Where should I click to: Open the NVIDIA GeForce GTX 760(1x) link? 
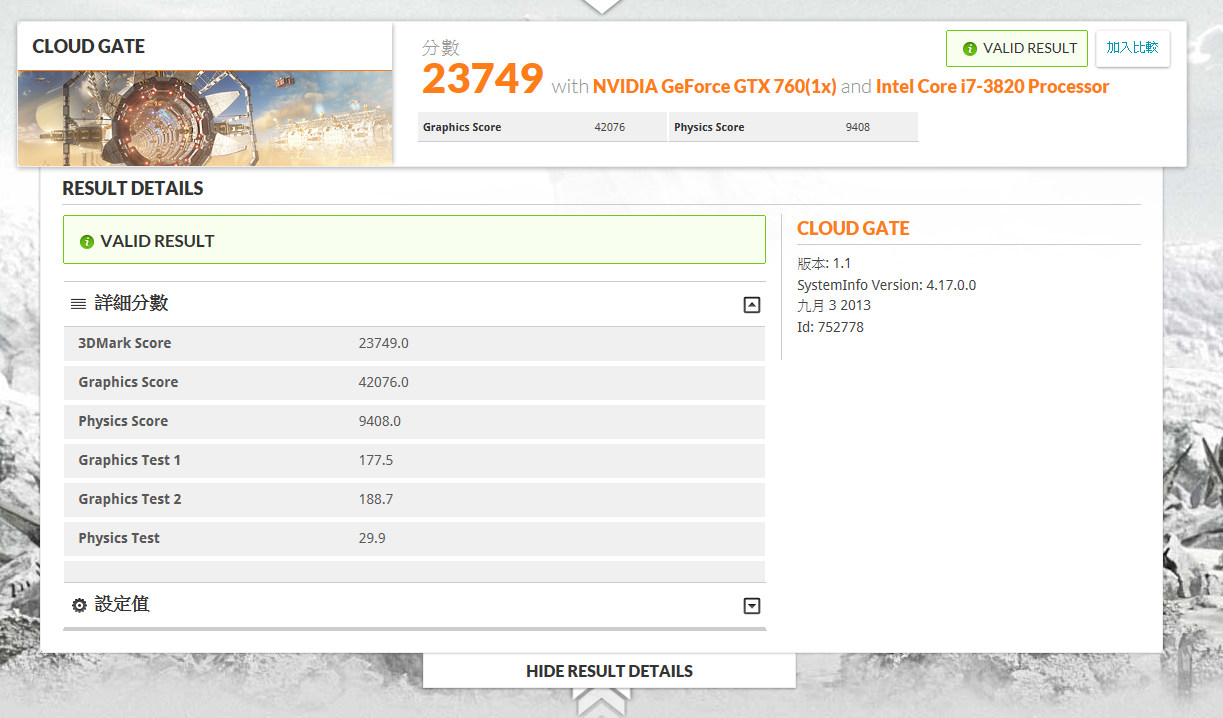[714, 87]
